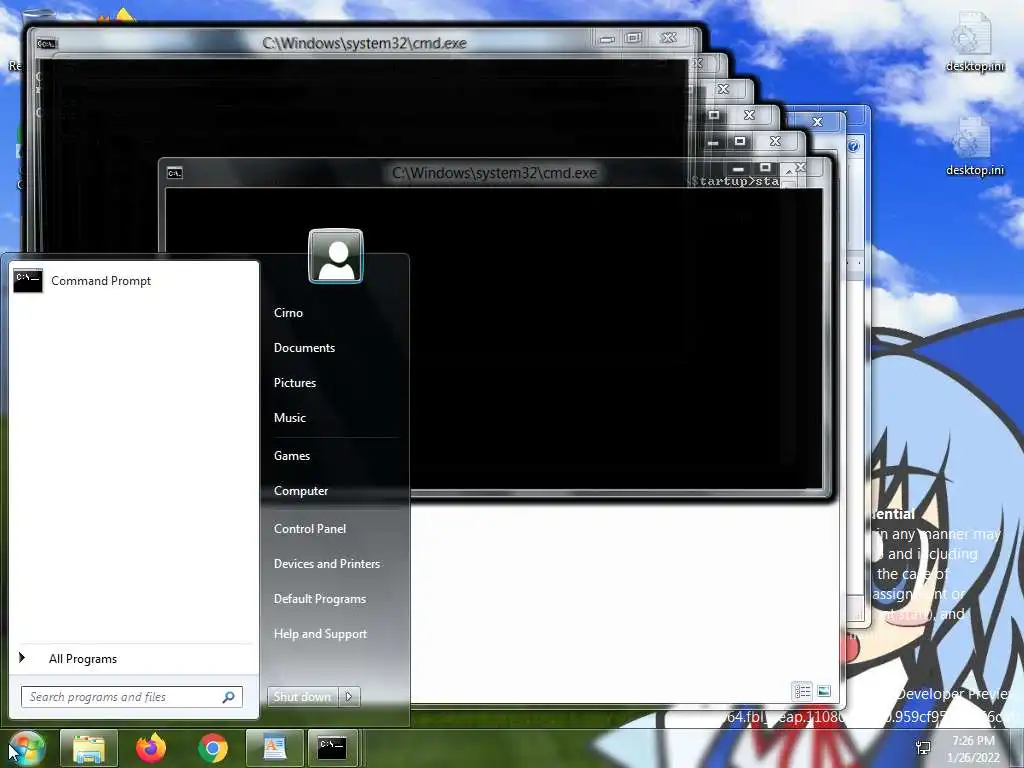Click the blue help question mark icon
This screenshot has width=1024, height=768.
(854, 146)
